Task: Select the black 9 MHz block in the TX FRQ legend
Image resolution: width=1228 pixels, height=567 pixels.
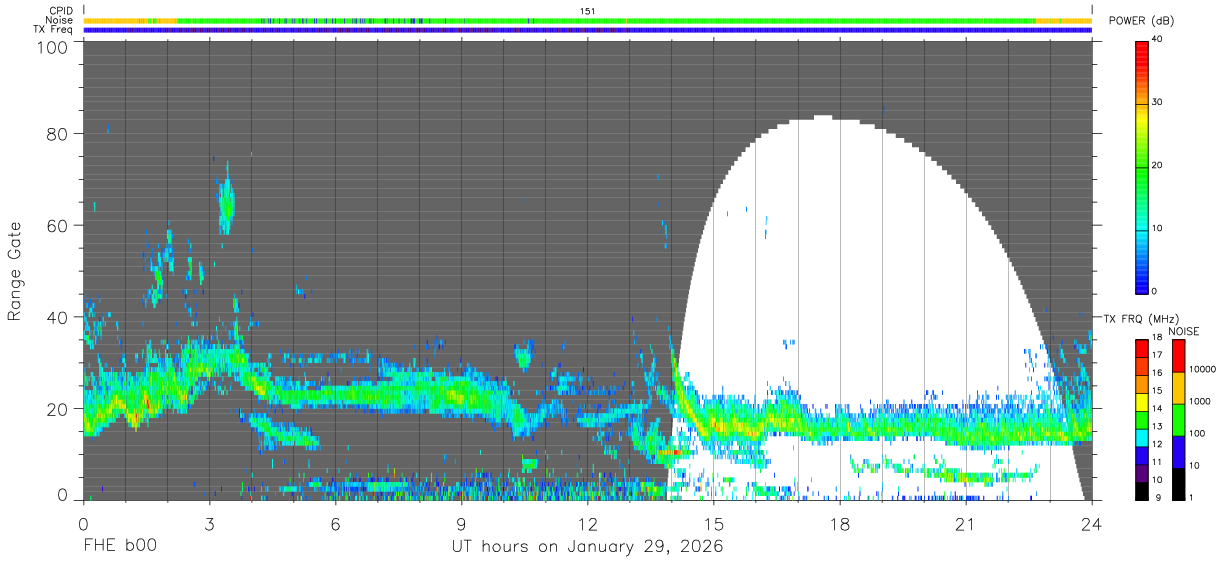Action: [1141, 490]
